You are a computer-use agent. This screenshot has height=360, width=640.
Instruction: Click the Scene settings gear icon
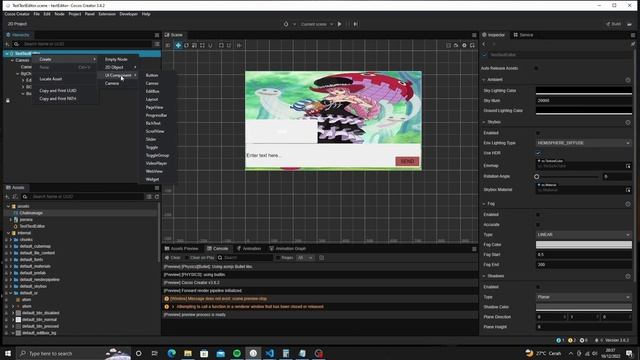(x=464, y=45)
